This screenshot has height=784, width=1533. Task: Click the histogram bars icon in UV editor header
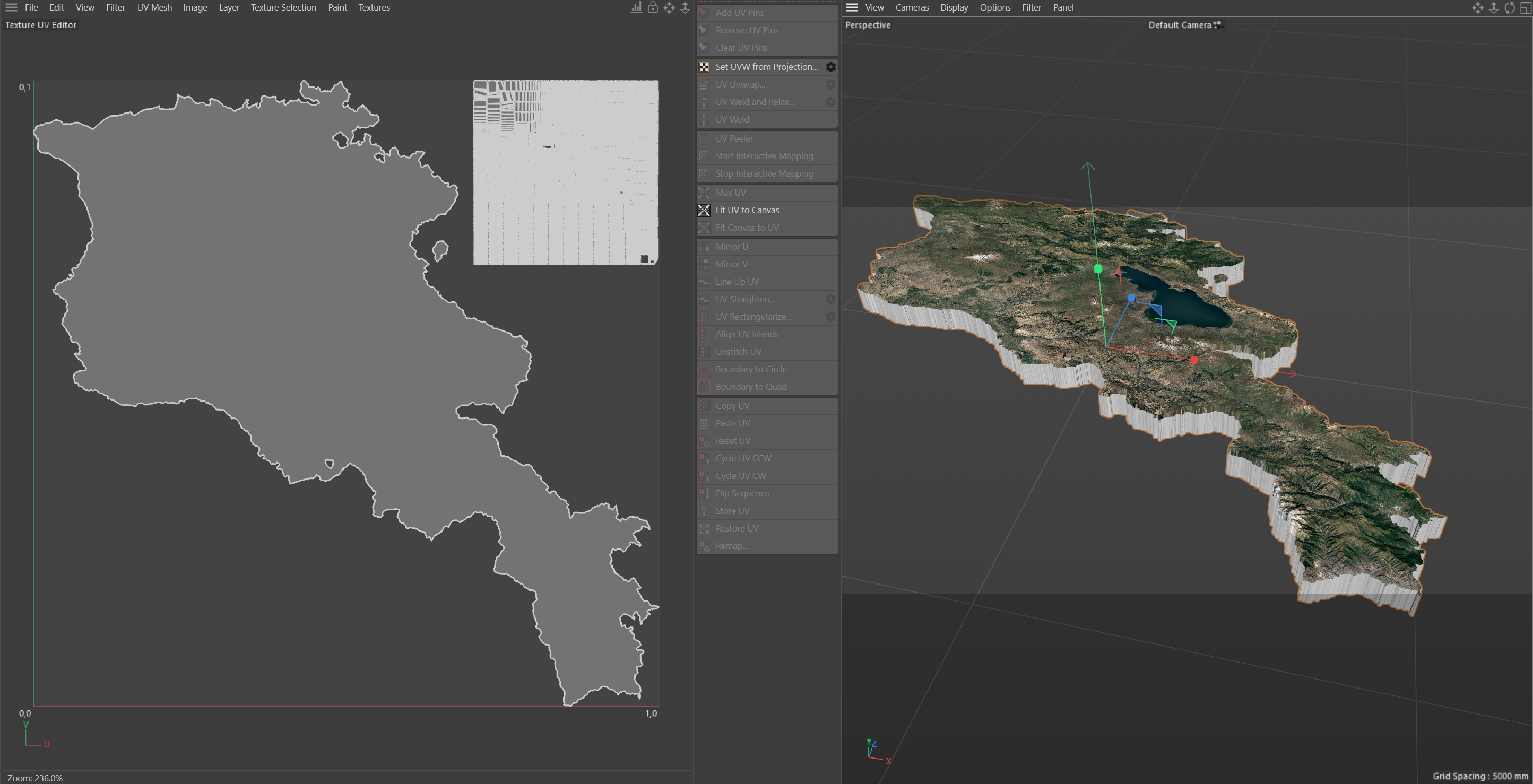[x=636, y=8]
